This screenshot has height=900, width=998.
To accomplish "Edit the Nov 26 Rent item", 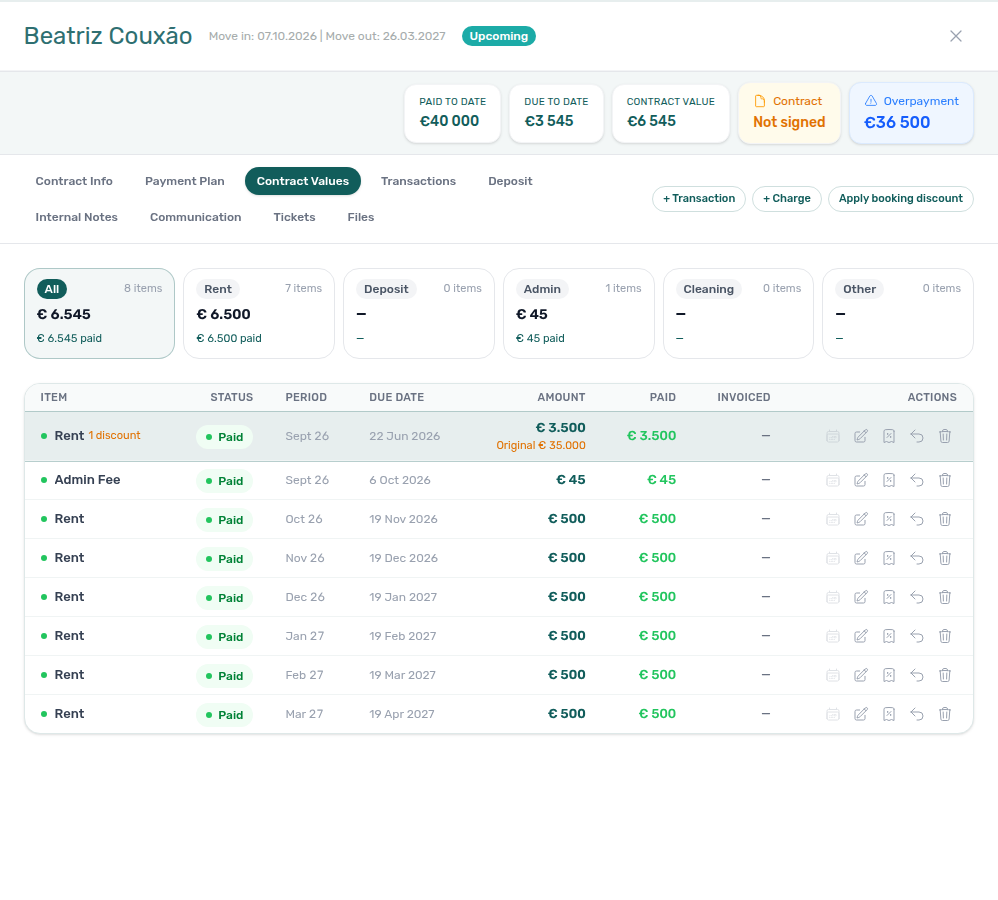I will [x=861, y=558].
